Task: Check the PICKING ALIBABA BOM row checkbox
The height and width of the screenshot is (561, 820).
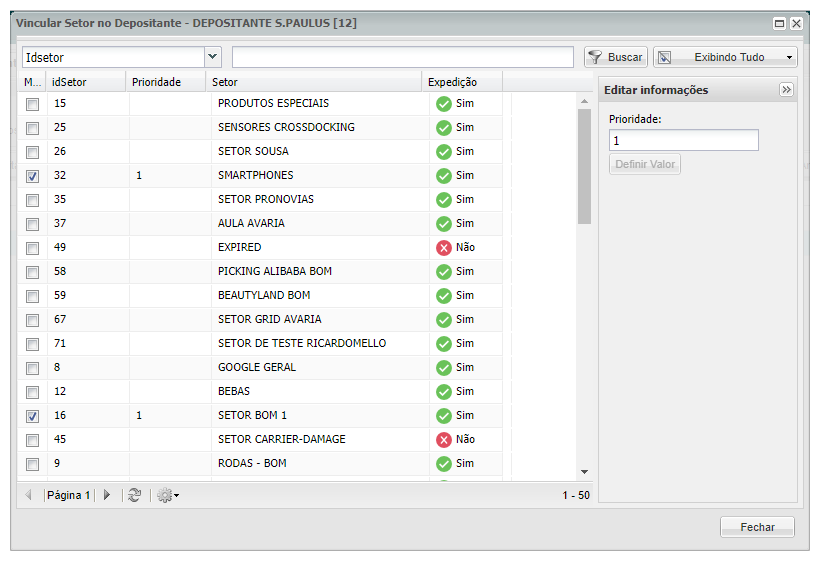Action: pyautogui.click(x=32, y=272)
